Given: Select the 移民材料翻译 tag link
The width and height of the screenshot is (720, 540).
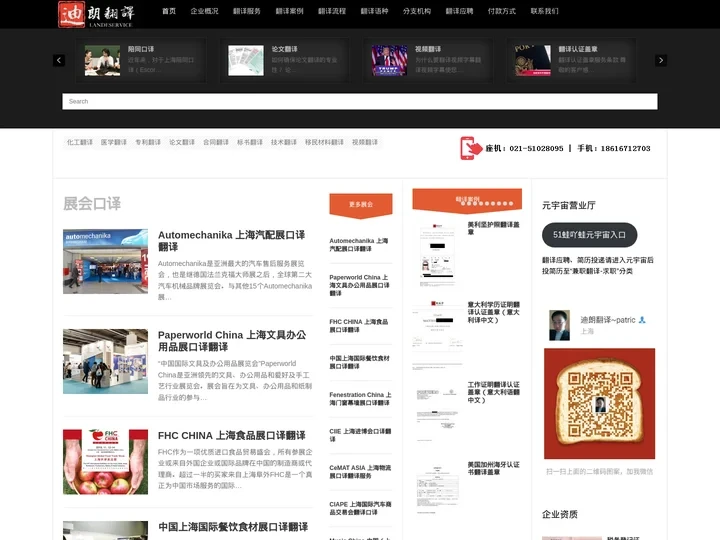Looking at the screenshot, I should (x=324, y=142).
